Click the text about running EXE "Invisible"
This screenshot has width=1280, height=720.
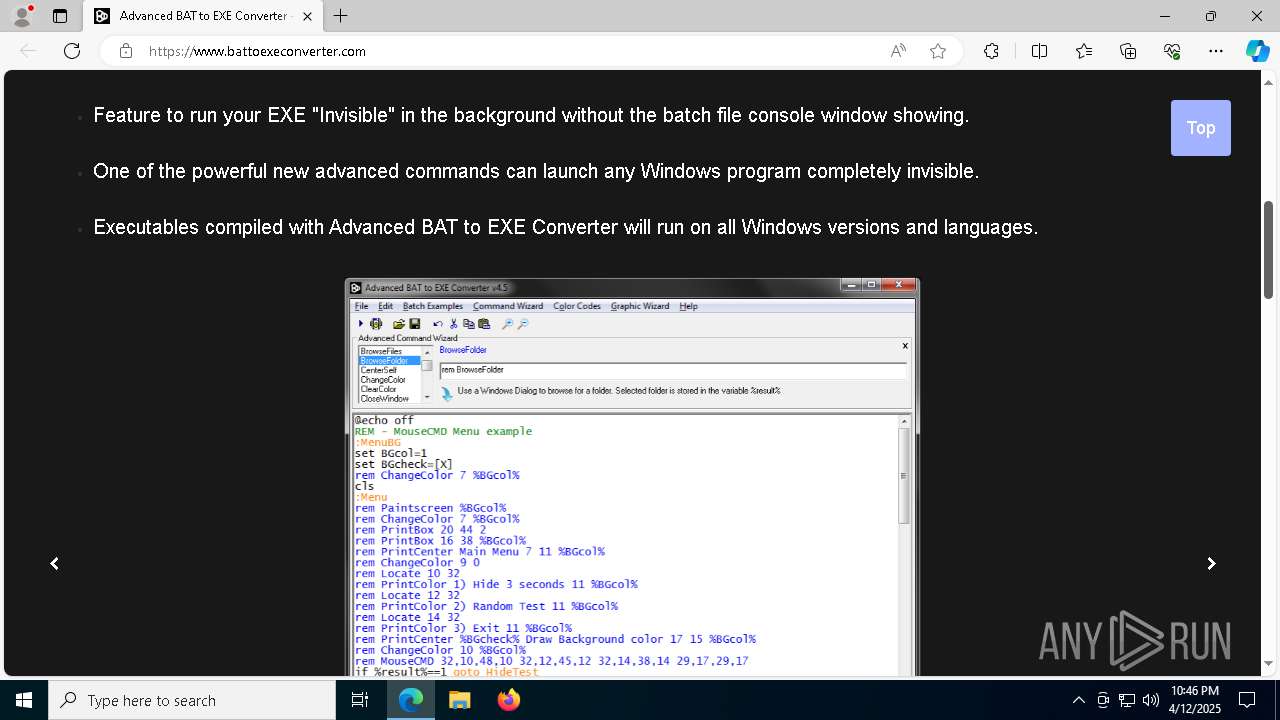click(531, 115)
